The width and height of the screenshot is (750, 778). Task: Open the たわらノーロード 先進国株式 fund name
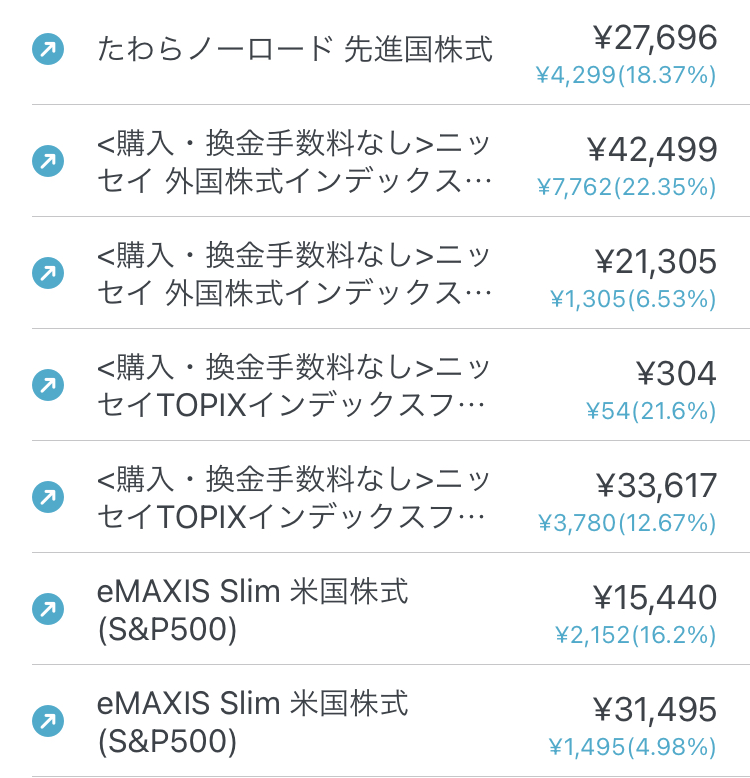pyautogui.click(x=295, y=49)
